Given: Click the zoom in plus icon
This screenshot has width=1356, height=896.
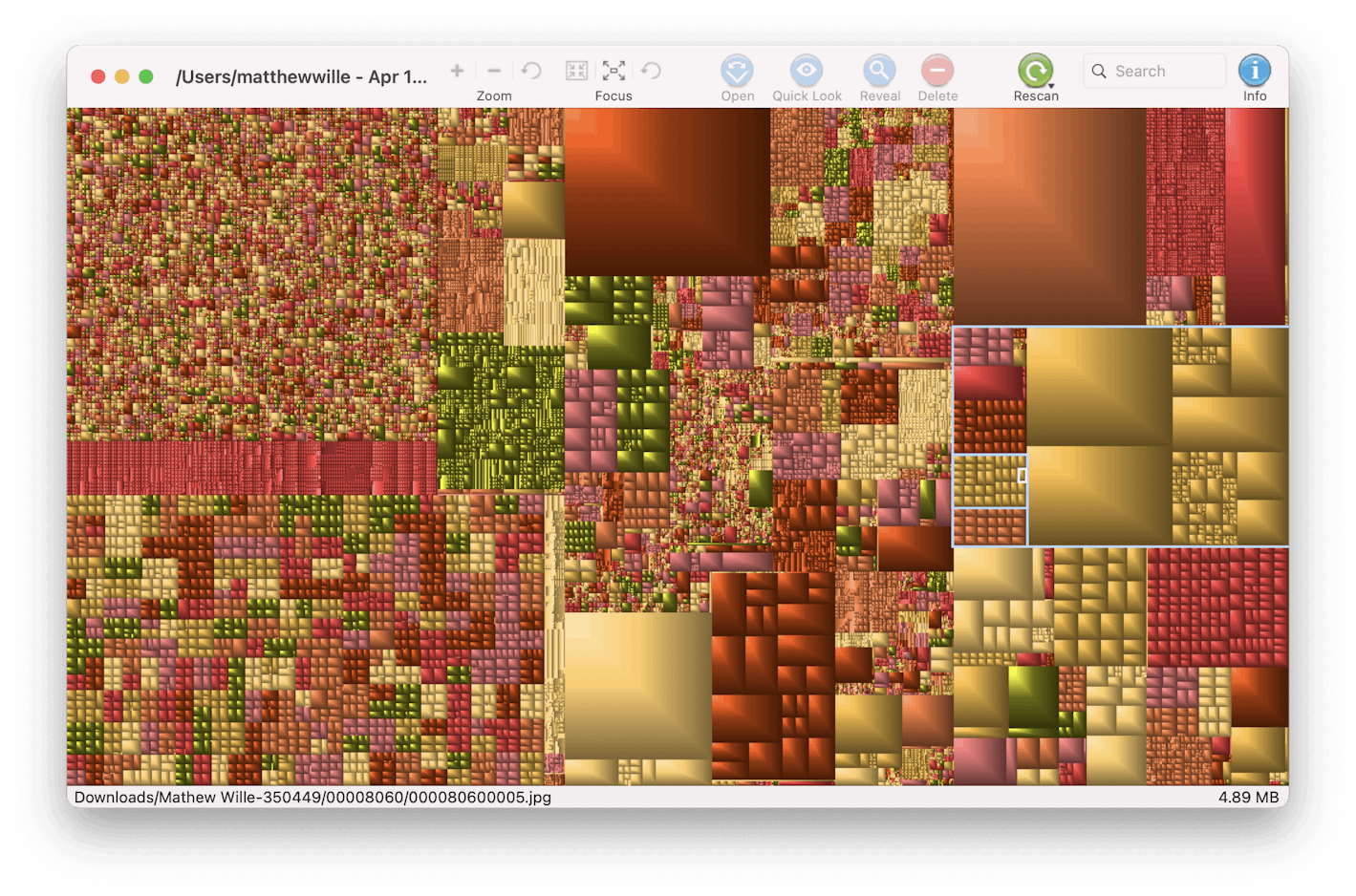Looking at the screenshot, I should point(457,71).
